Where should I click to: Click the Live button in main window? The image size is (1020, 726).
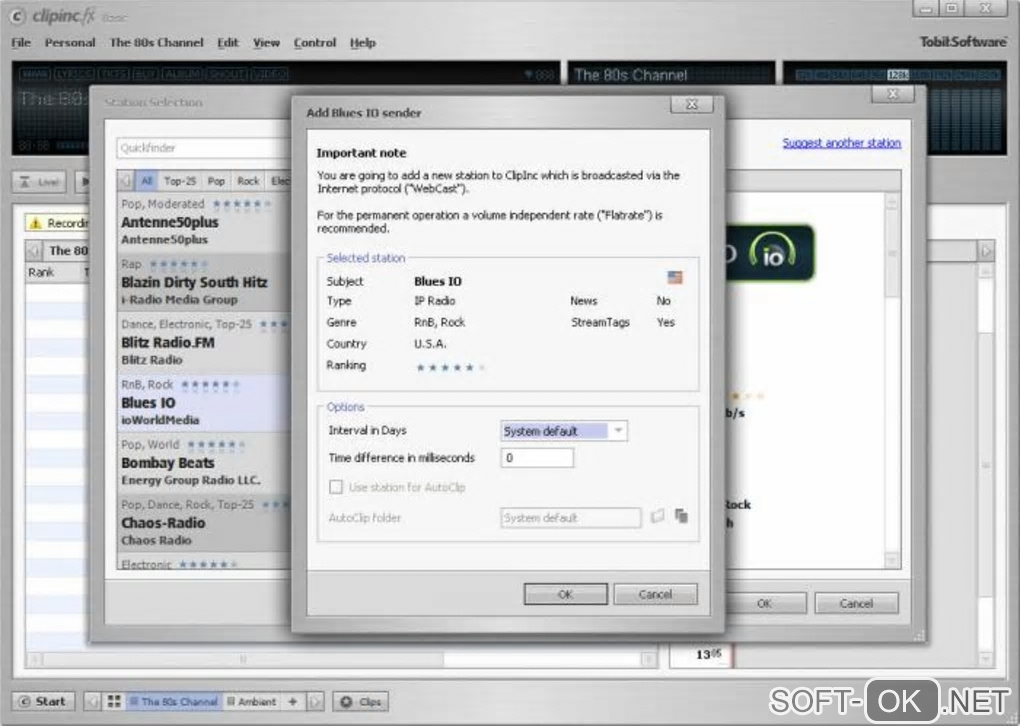(x=39, y=182)
